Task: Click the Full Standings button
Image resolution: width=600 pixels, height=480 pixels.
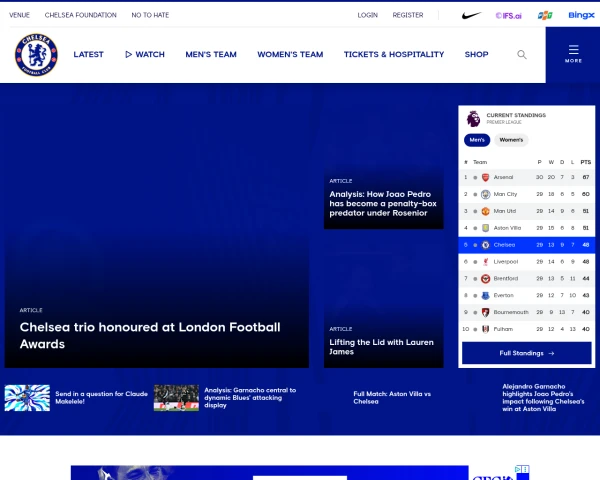Action: 527,353
